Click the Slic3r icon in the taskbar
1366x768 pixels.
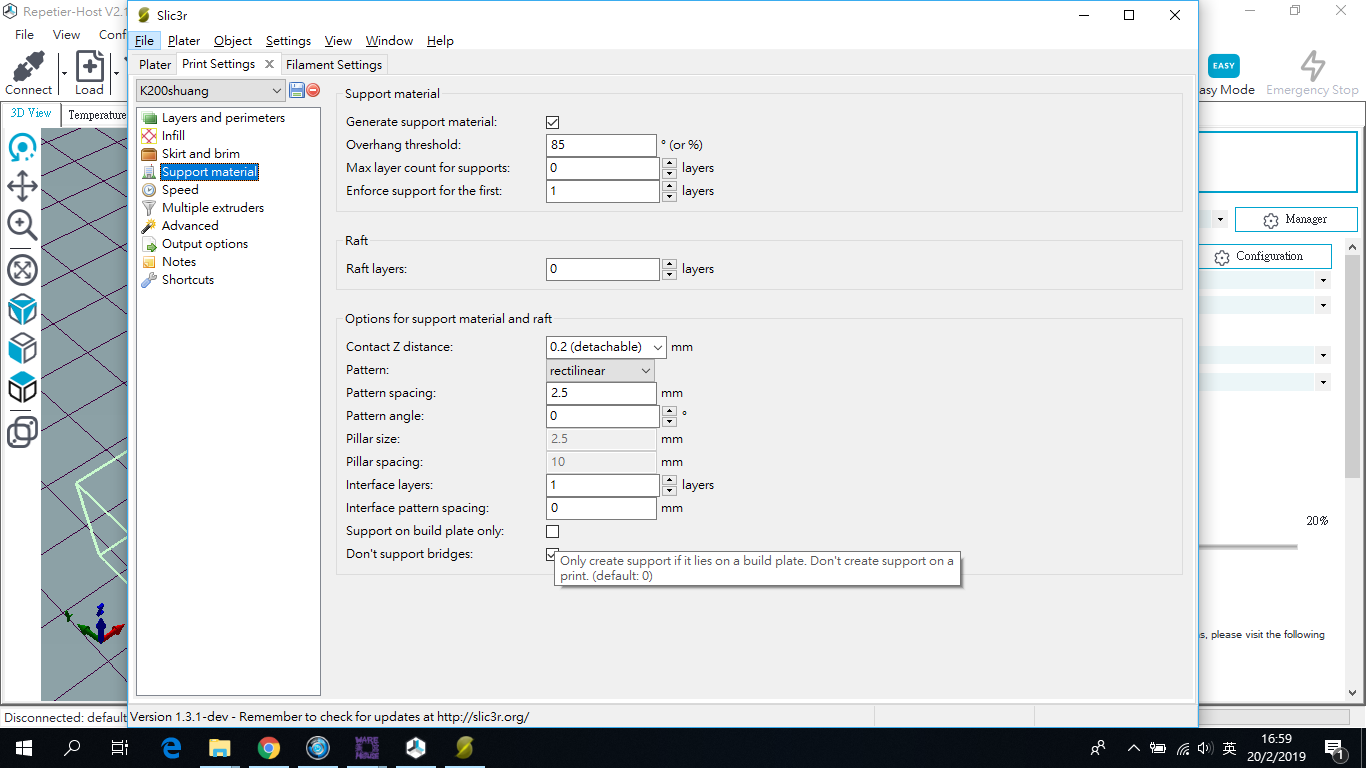464,747
